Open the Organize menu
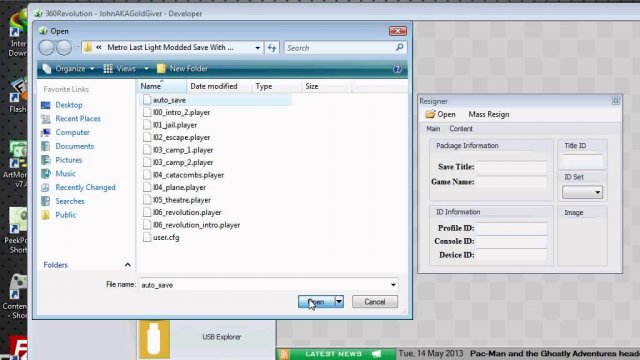This screenshot has width=640, height=360. tap(69, 69)
